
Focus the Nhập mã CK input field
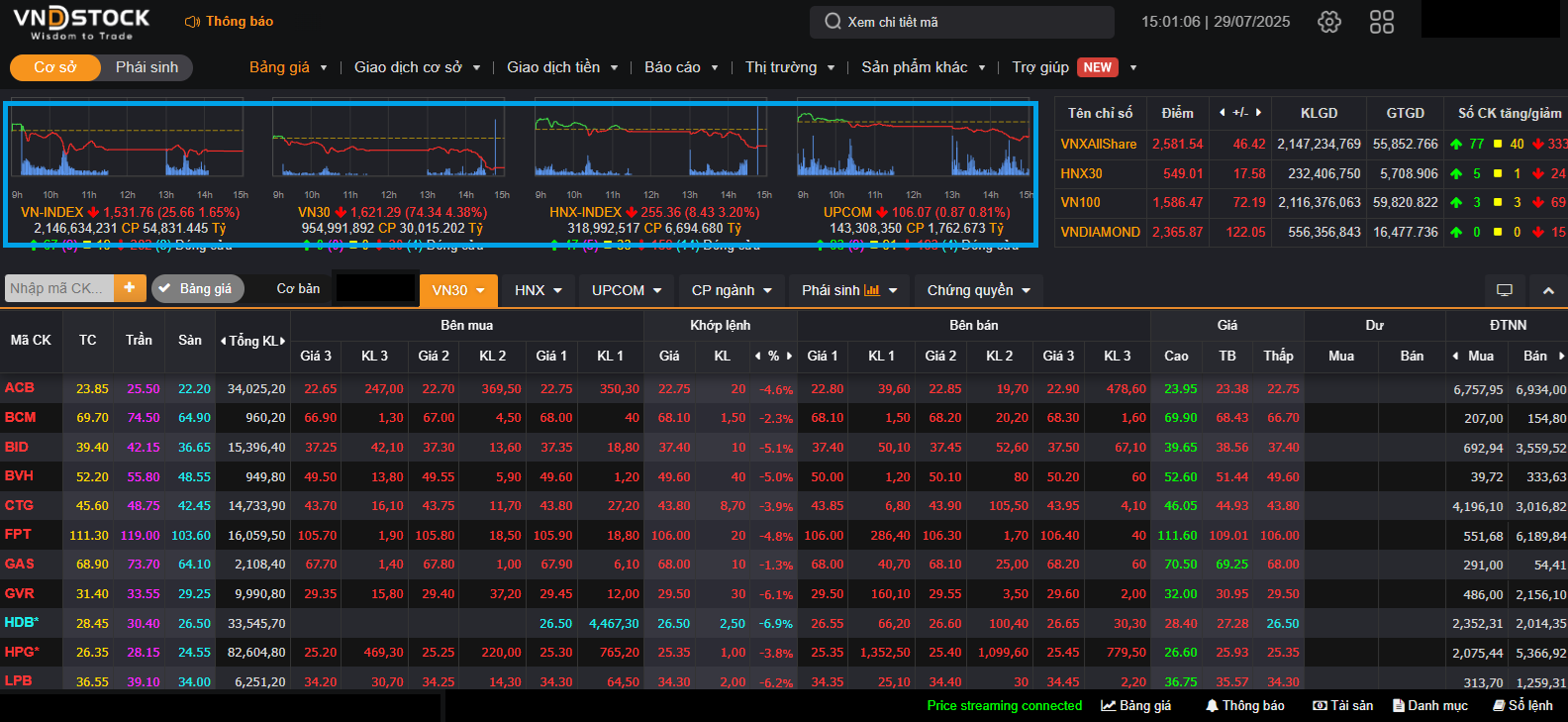(59, 288)
